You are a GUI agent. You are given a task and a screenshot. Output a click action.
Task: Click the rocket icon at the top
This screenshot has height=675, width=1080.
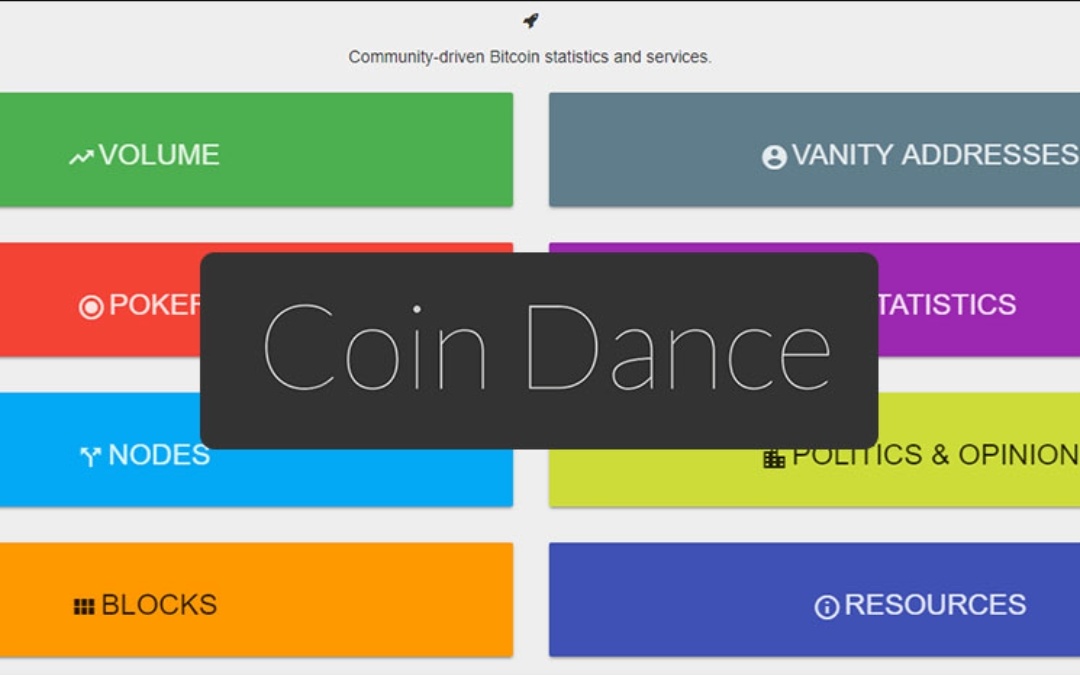click(x=530, y=21)
